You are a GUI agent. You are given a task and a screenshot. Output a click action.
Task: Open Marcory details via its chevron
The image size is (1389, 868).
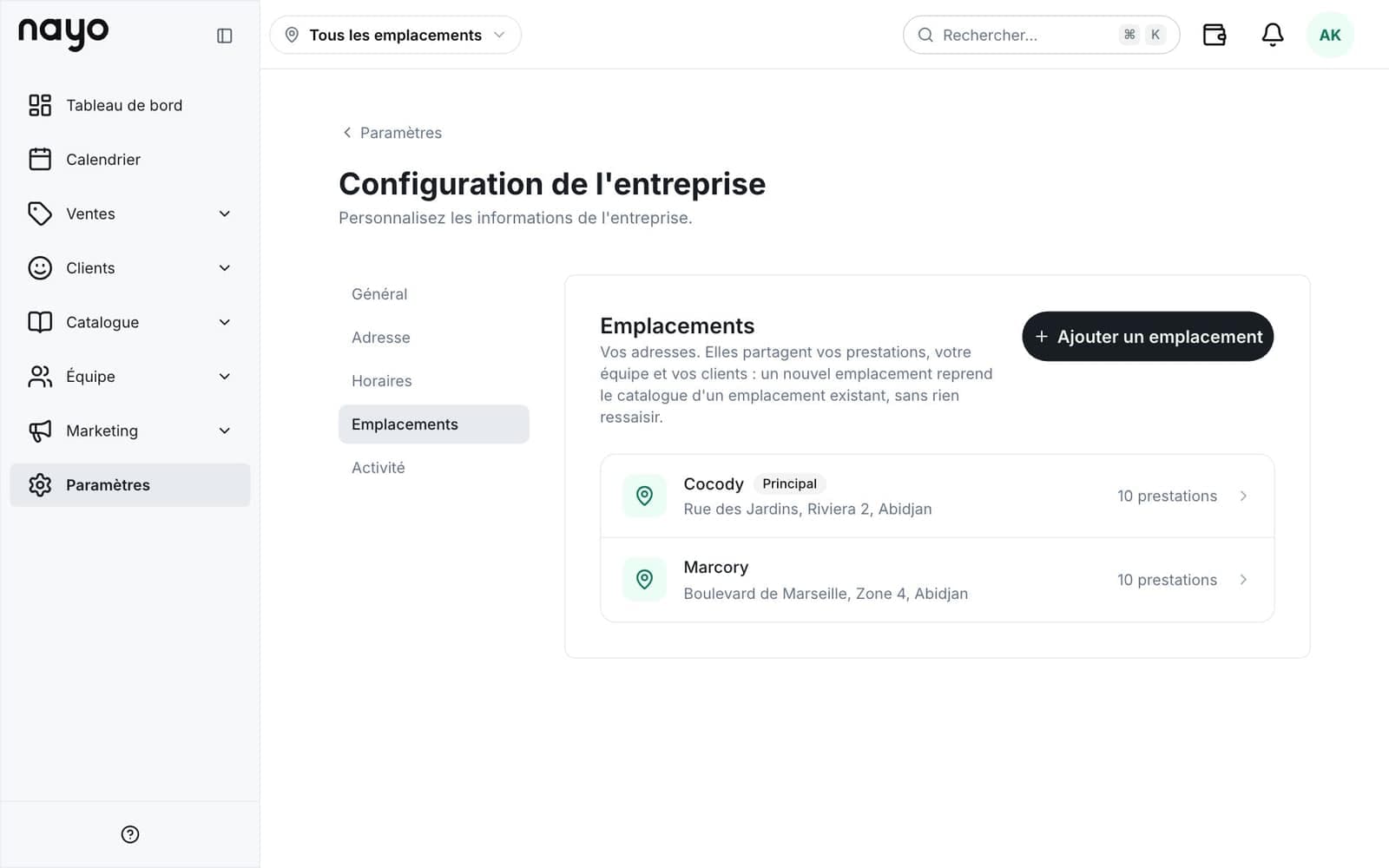click(1243, 579)
